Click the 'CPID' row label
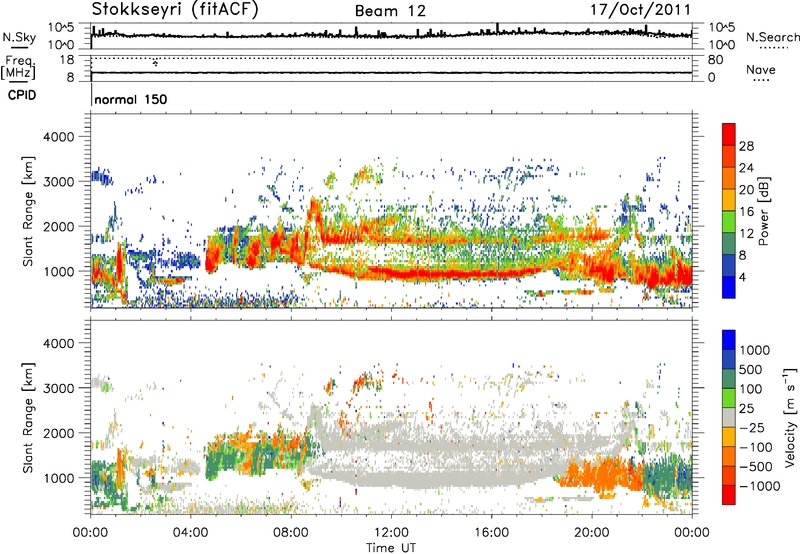This screenshot has width=800, height=554. (x=22, y=95)
